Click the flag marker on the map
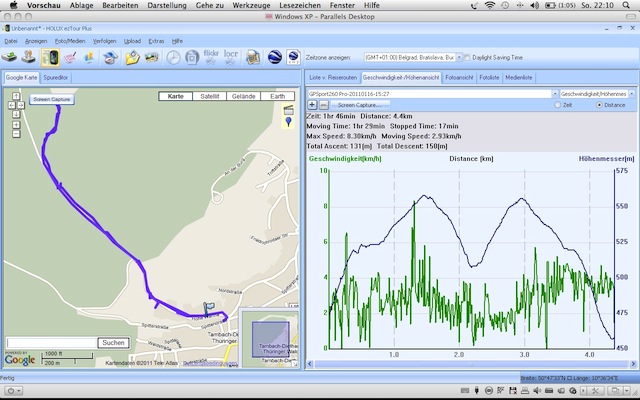 209,309
